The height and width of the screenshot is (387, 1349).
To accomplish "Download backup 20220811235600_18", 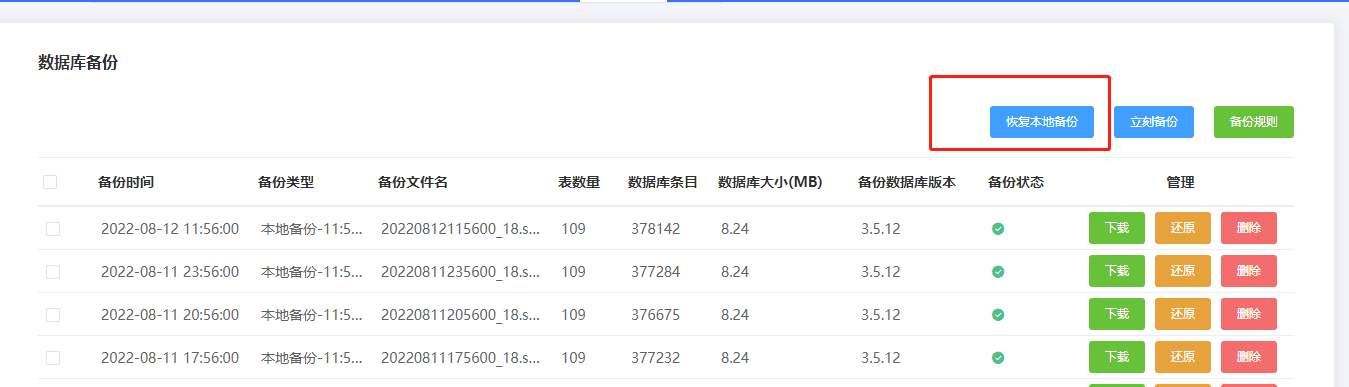I will click(x=1117, y=271).
